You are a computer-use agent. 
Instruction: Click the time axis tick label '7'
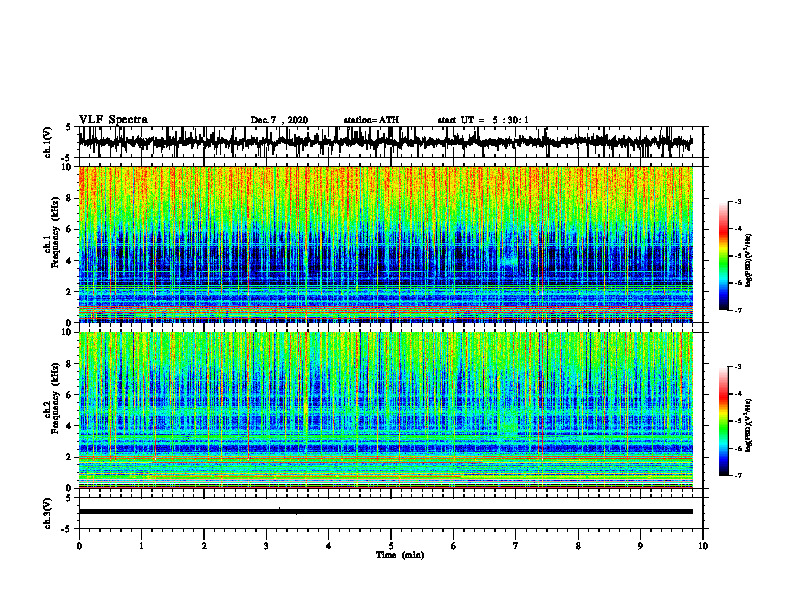(x=516, y=546)
